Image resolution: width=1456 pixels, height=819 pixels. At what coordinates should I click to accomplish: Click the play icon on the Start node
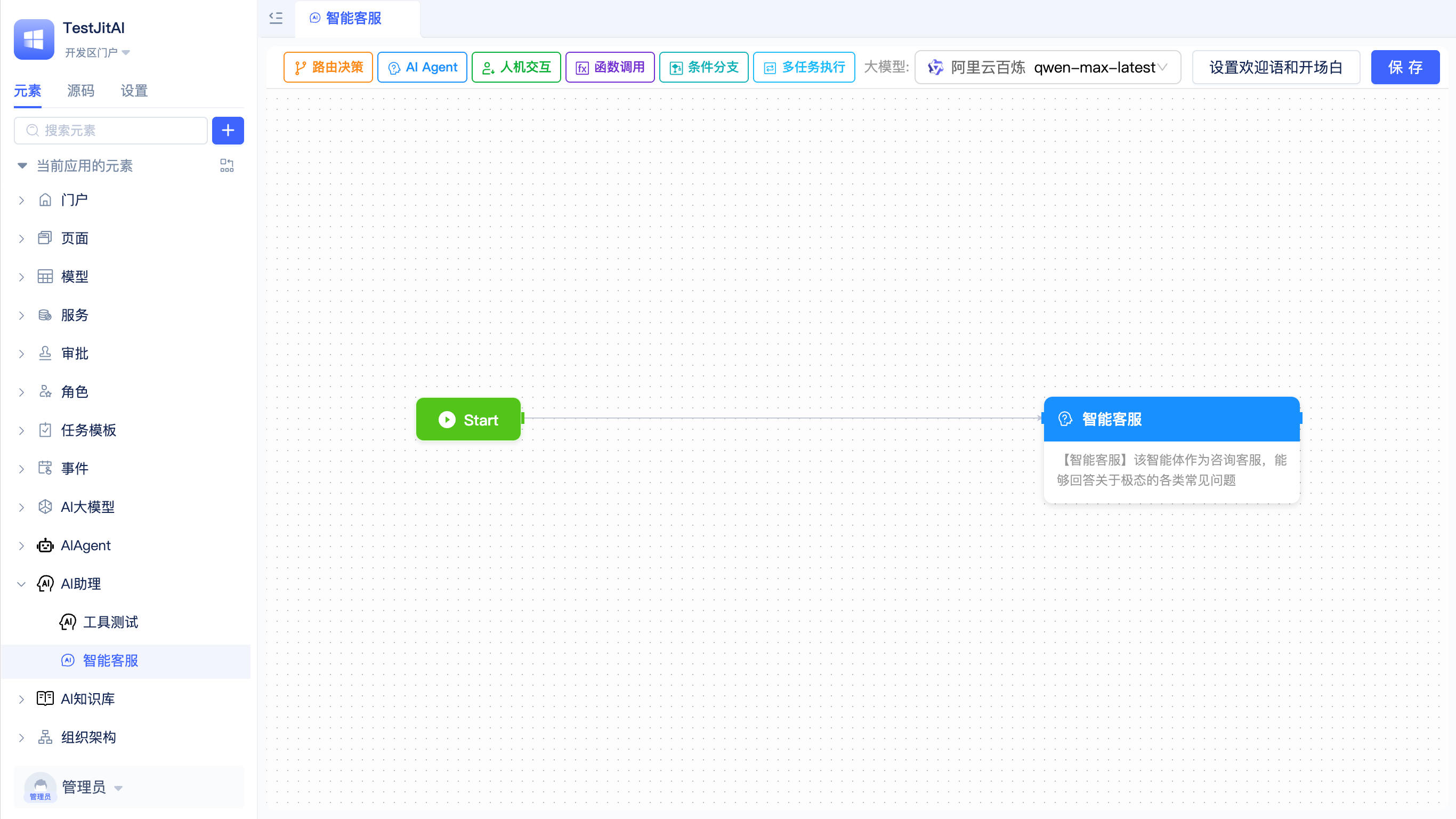click(x=447, y=419)
